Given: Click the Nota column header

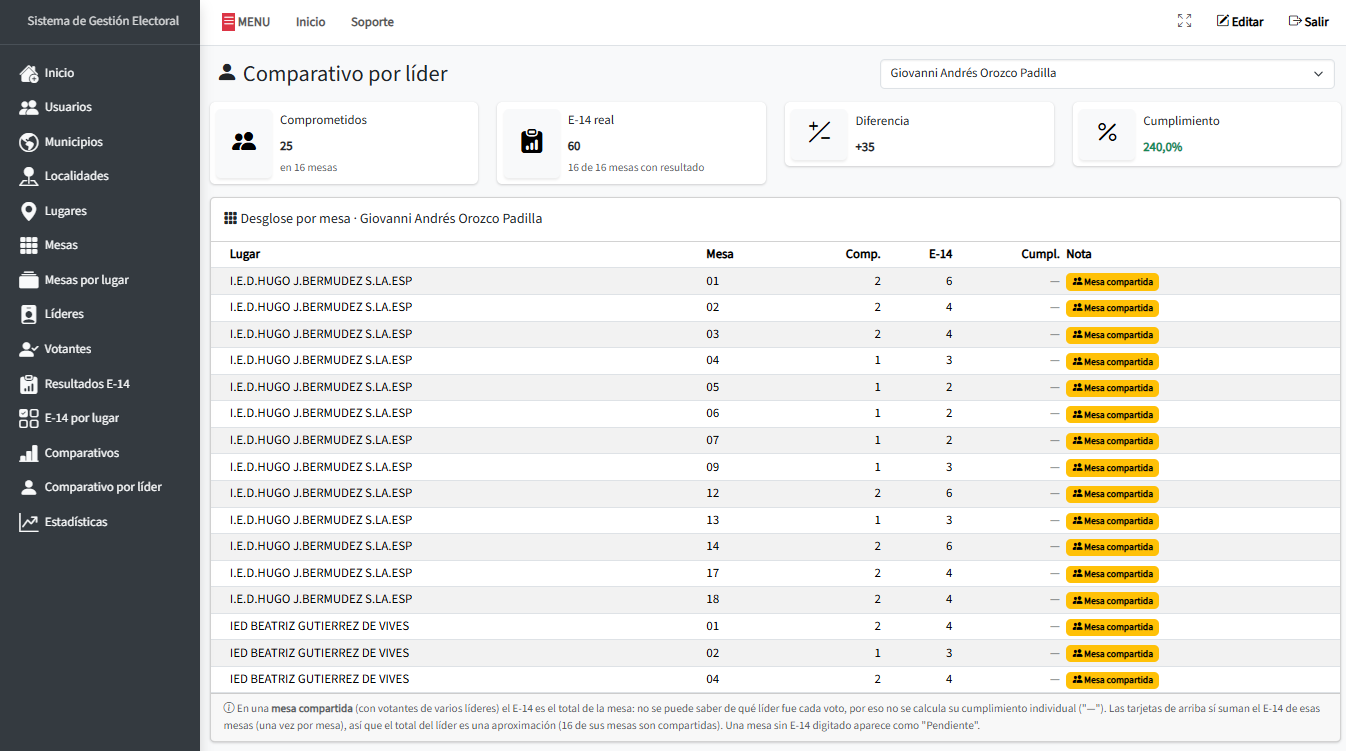Looking at the screenshot, I should pyautogui.click(x=1079, y=254).
